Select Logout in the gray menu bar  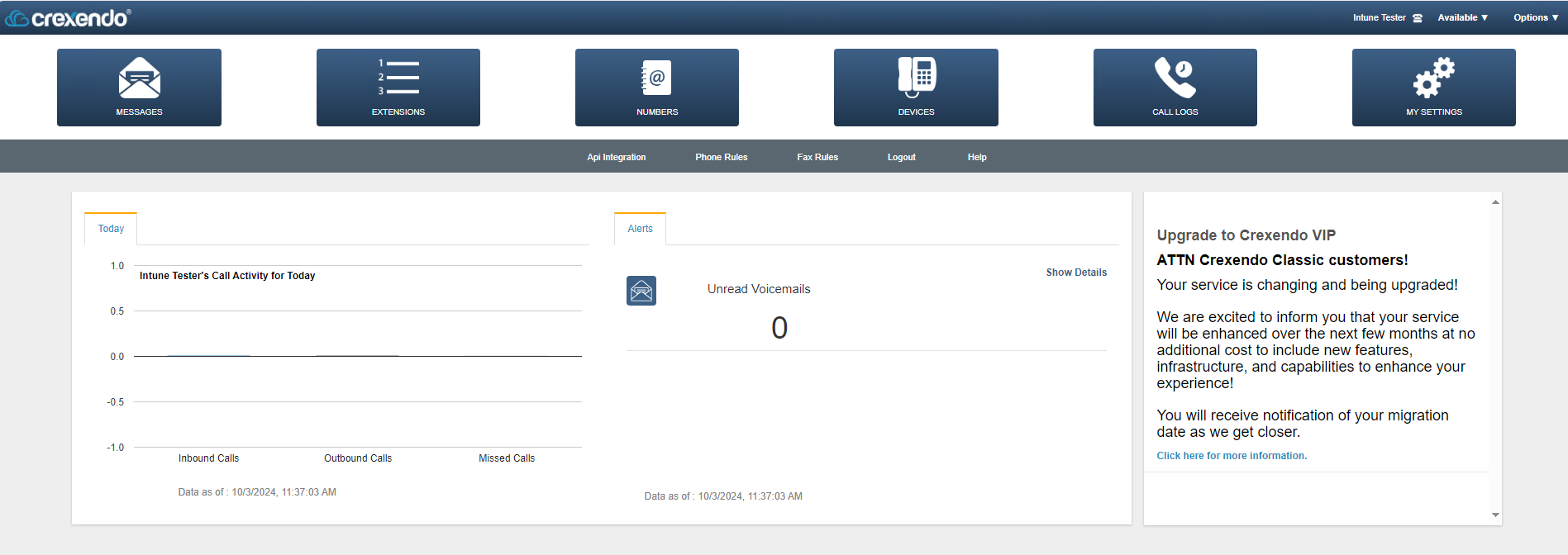point(902,157)
